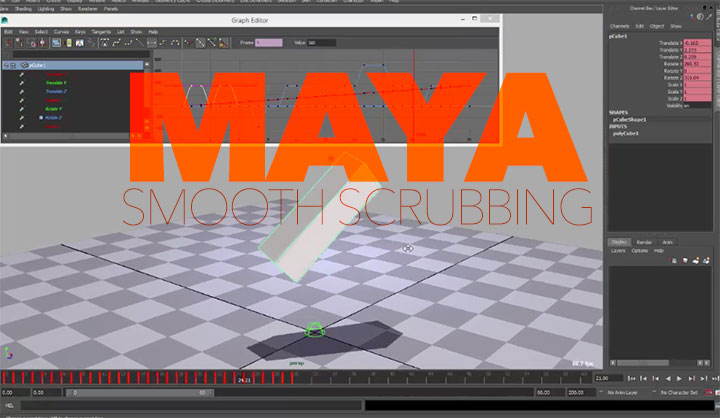Click the current time field showing 21.00

(x=608, y=378)
